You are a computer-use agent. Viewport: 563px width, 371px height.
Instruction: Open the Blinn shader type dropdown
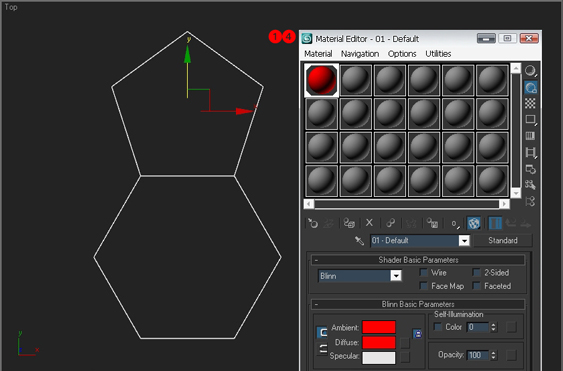pos(396,276)
